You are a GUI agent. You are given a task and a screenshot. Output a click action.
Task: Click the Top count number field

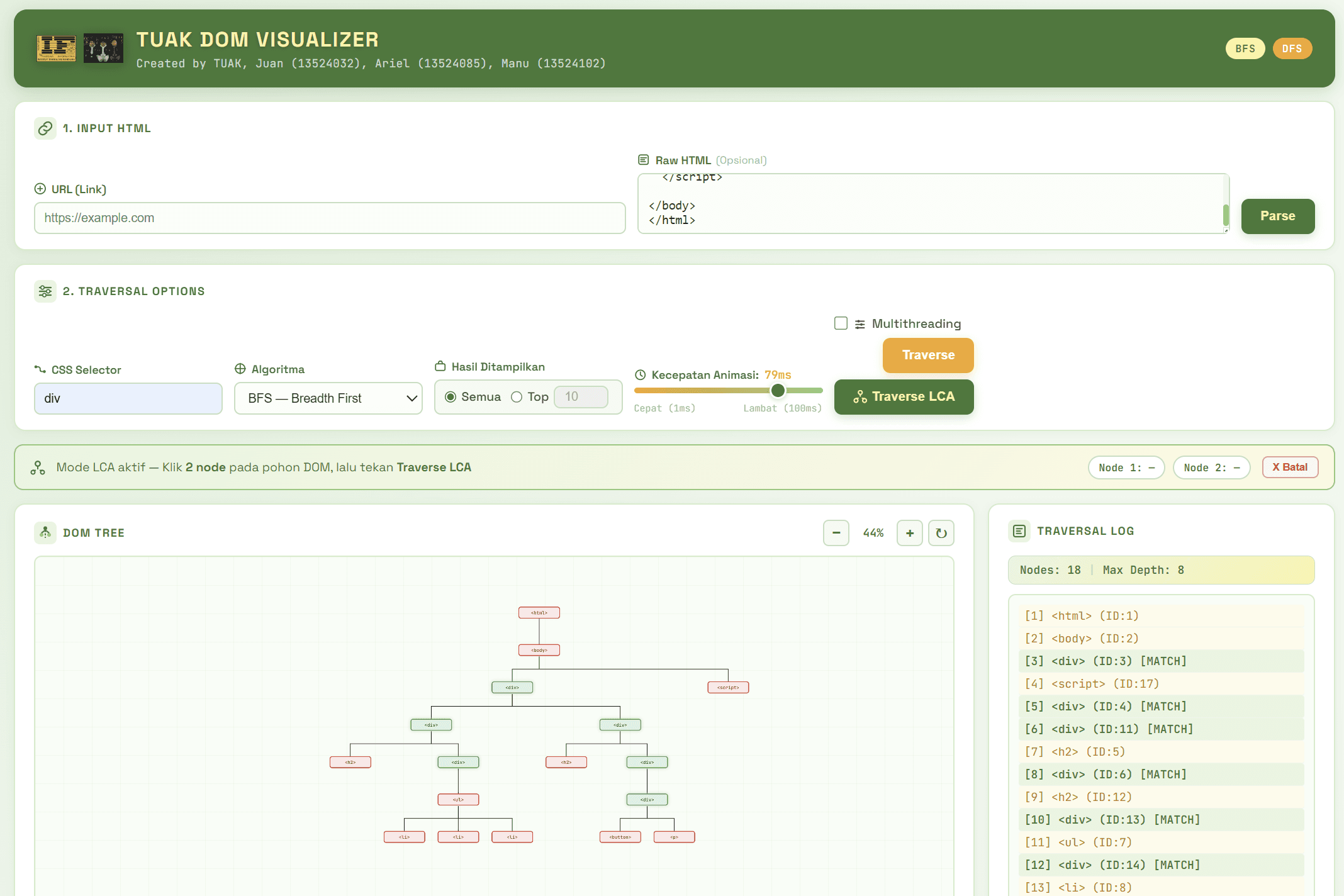(581, 396)
